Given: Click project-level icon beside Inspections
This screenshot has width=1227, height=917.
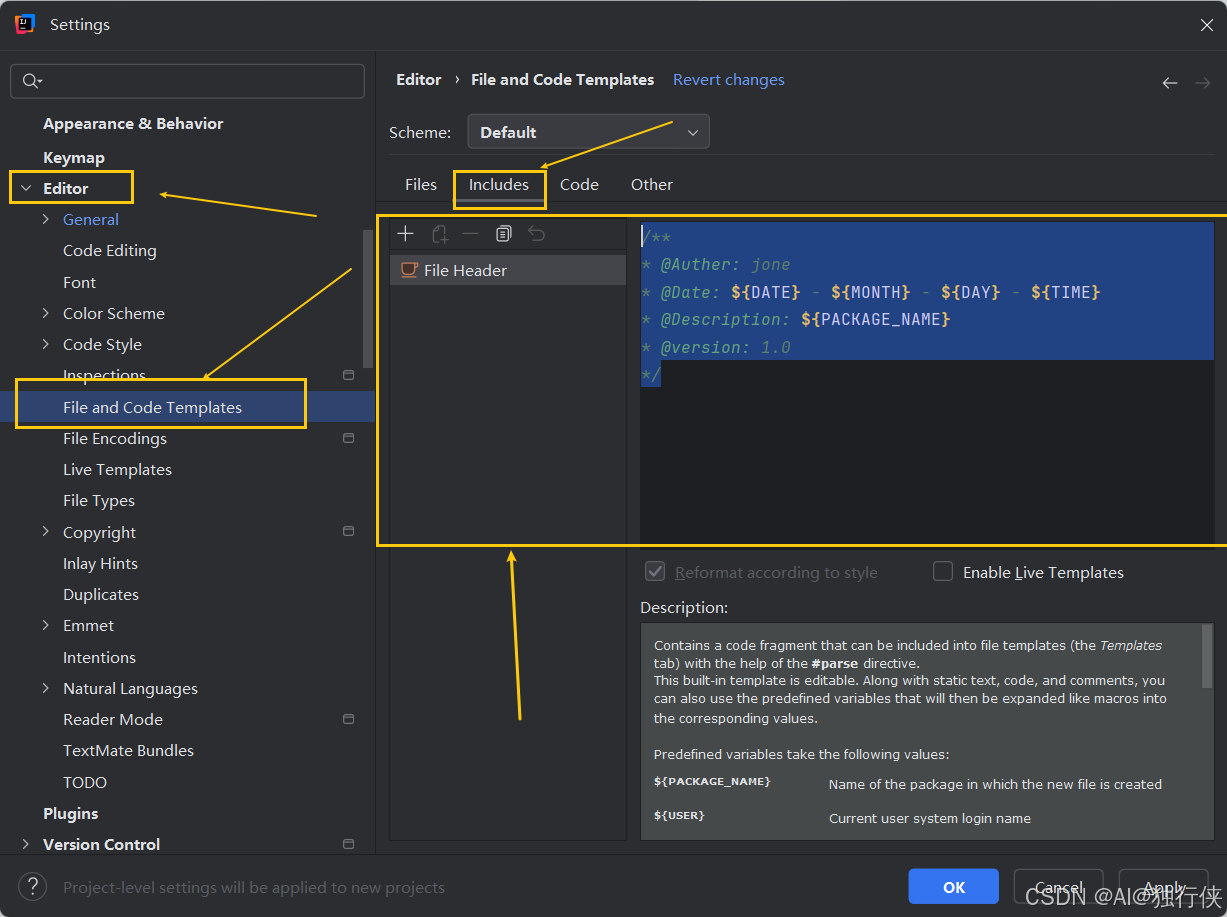Looking at the screenshot, I should point(348,375).
